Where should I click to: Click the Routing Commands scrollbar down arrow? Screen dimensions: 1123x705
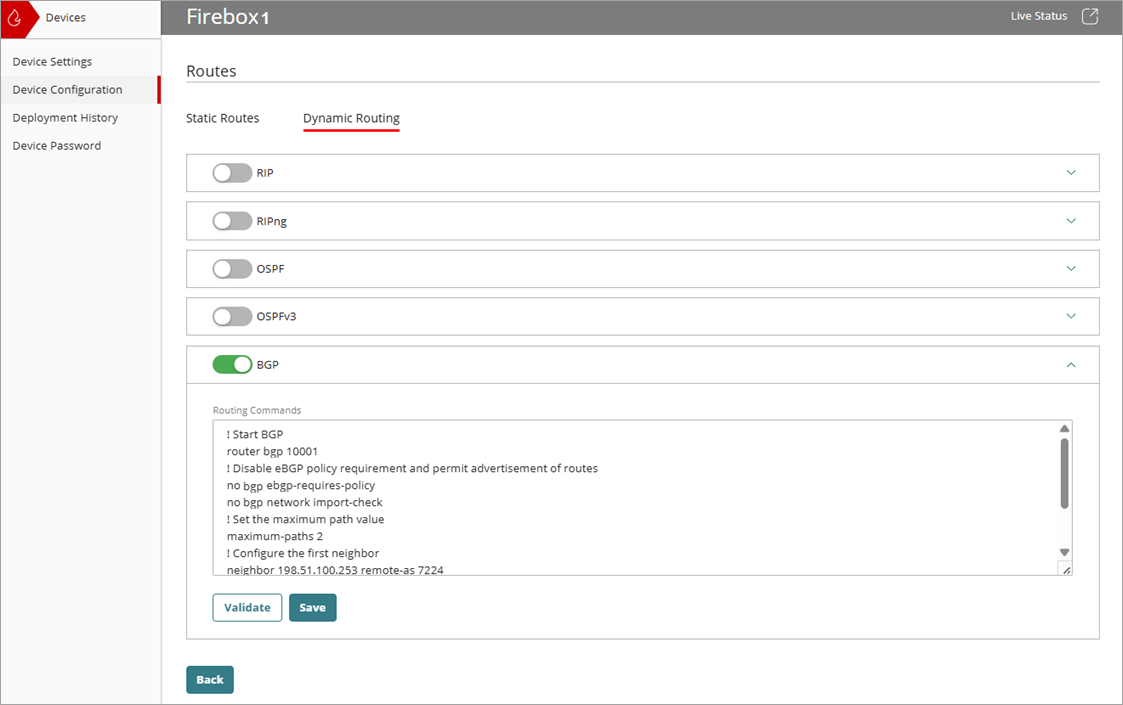(x=1063, y=551)
